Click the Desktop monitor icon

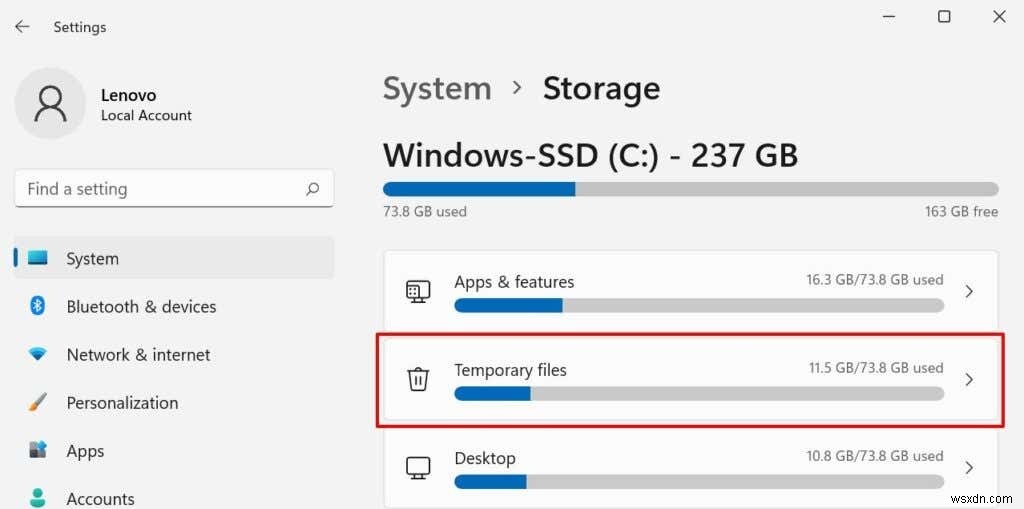pyautogui.click(x=418, y=467)
